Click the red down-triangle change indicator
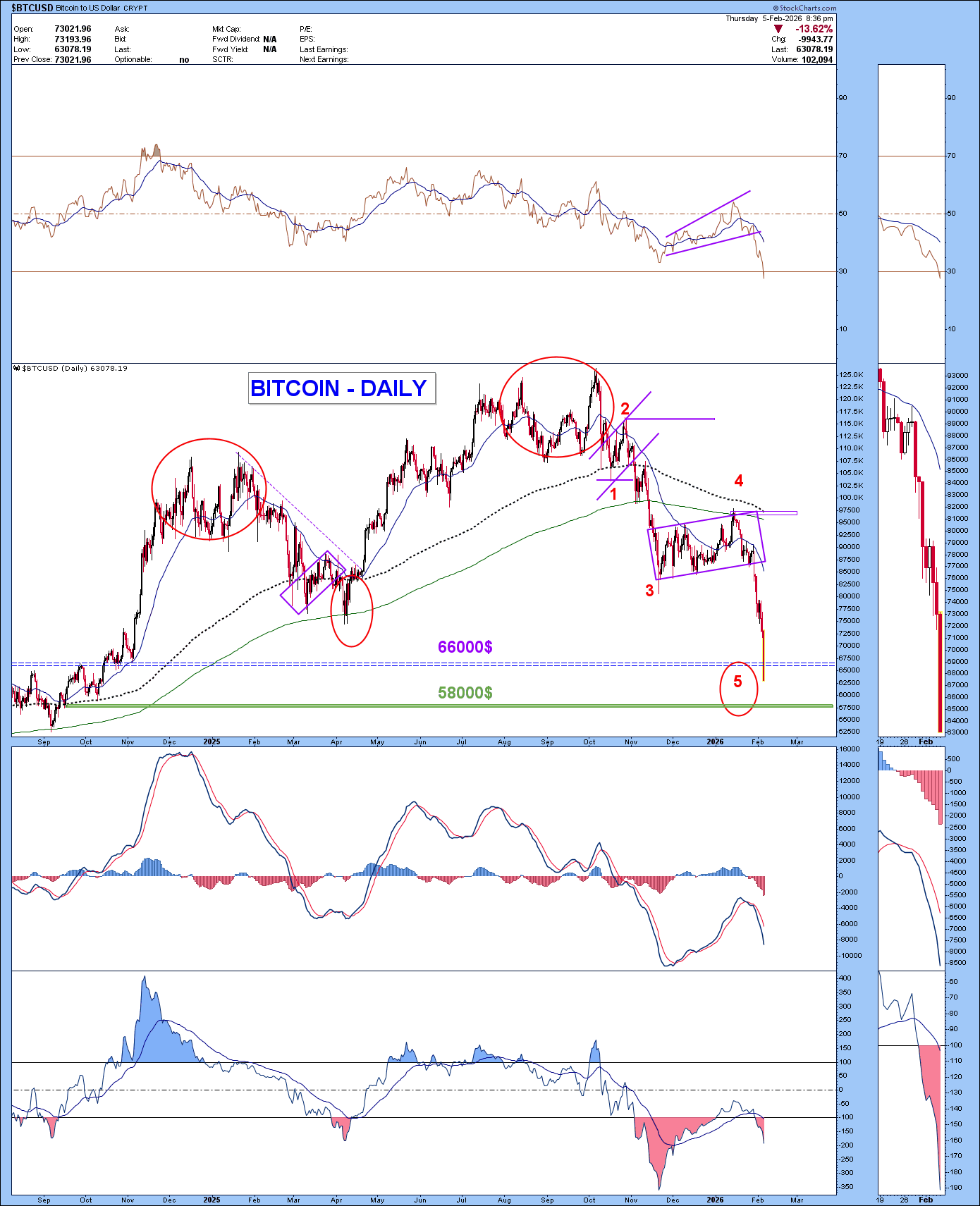 pyautogui.click(x=778, y=29)
